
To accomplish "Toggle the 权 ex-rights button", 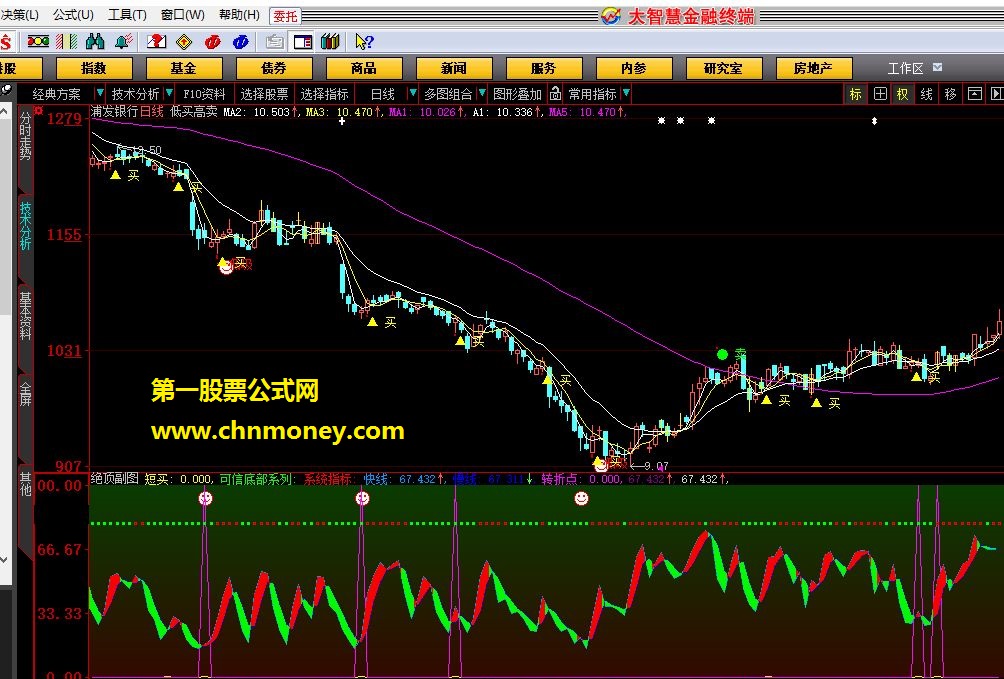I will click(902, 94).
